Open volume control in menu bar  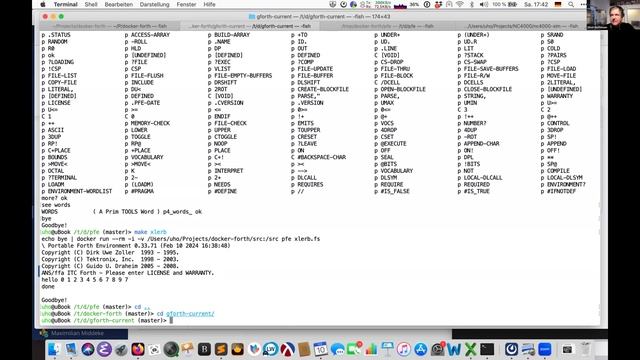point(484,4)
